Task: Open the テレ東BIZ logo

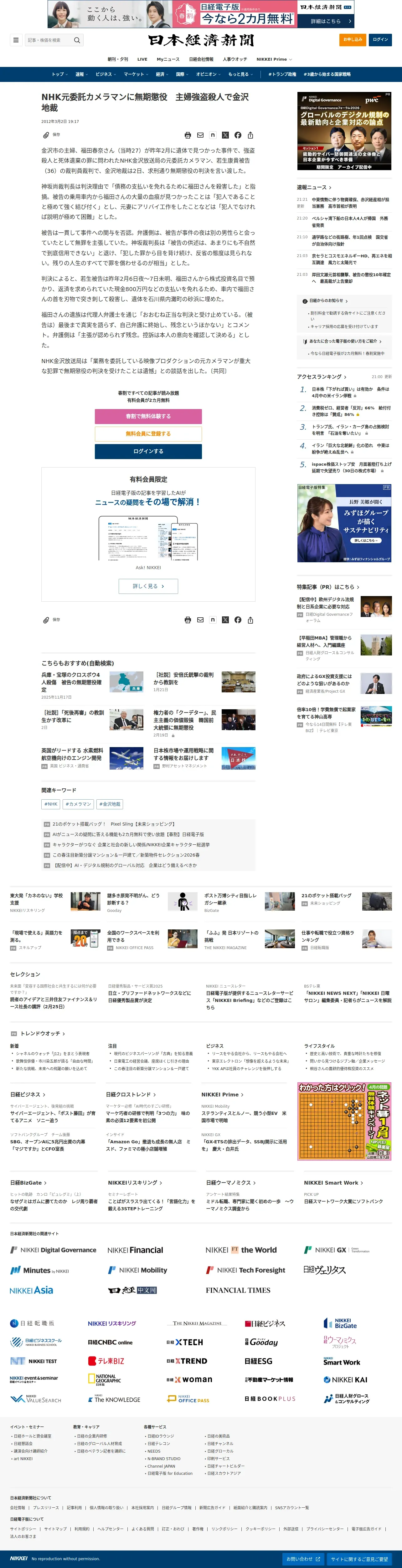Action: pos(106,1361)
